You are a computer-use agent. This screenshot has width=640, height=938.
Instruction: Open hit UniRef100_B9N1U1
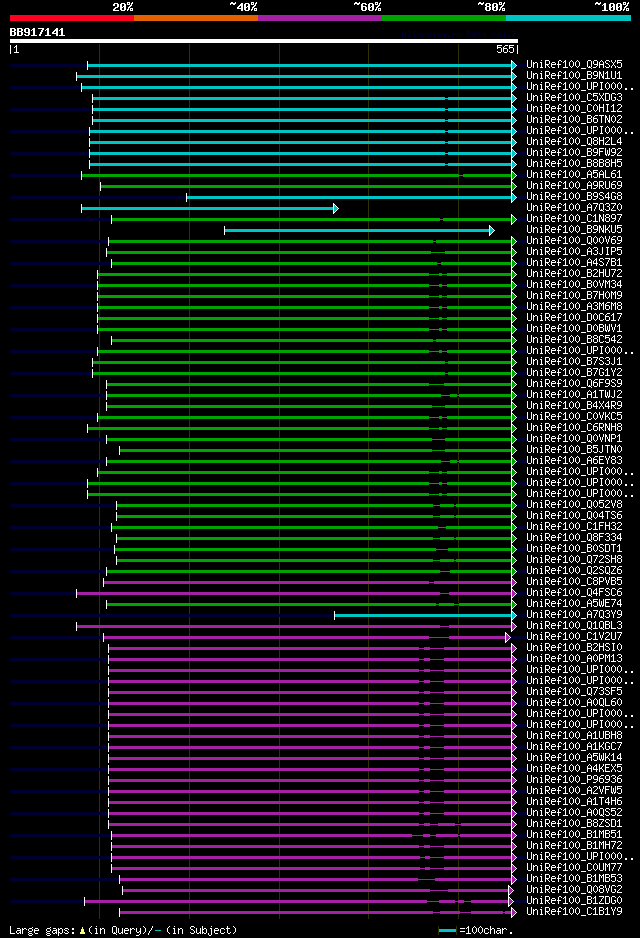[x=574, y=75]
